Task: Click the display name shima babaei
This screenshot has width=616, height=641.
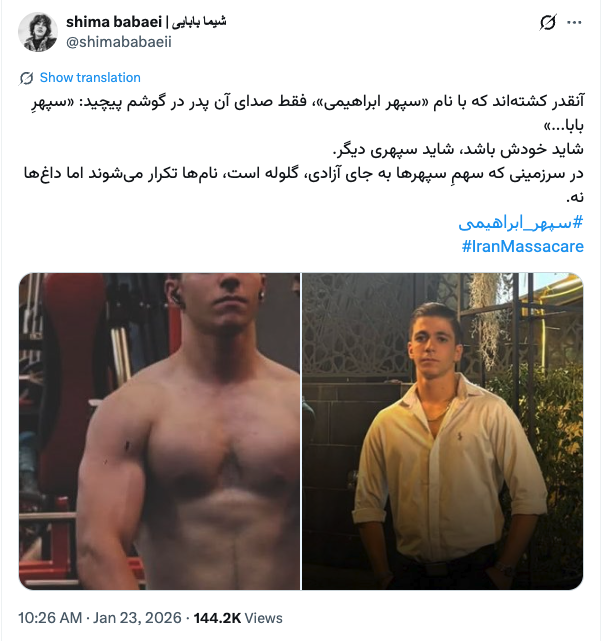Action: pyautogui.click(x=114, y=22)
